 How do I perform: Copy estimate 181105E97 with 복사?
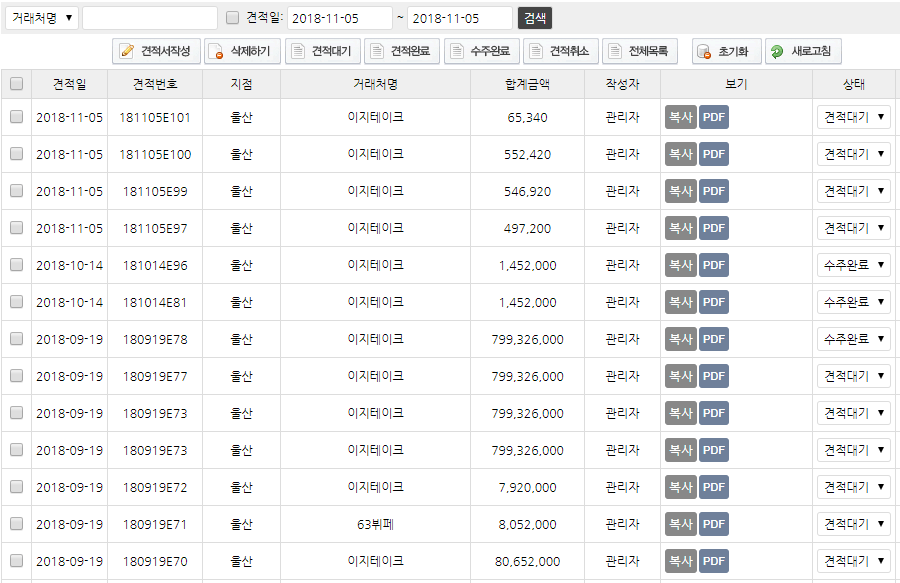[x=681, y=228]
